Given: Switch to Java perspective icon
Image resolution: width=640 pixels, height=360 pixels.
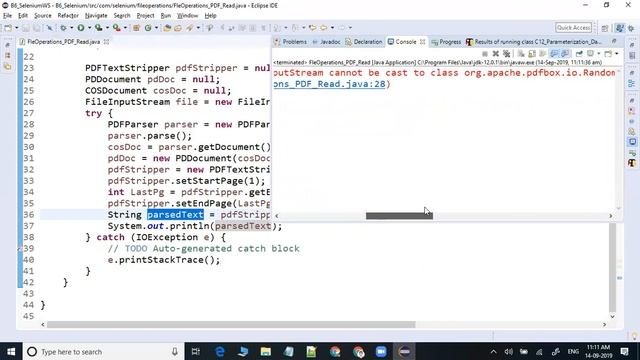Looking at the screenshot, I should [620, 28].
